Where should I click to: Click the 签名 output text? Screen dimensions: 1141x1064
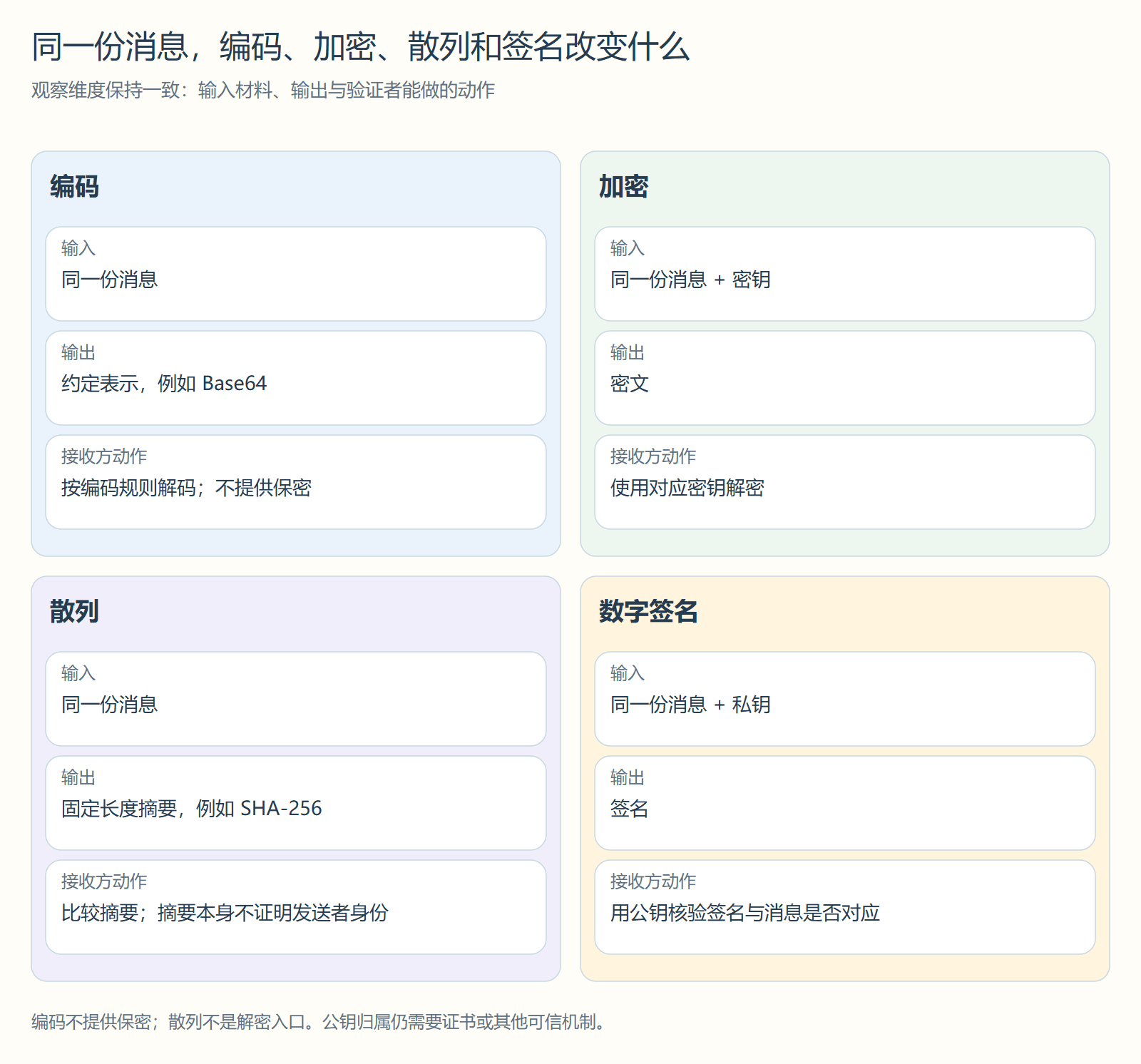click(x=630, y=809)
